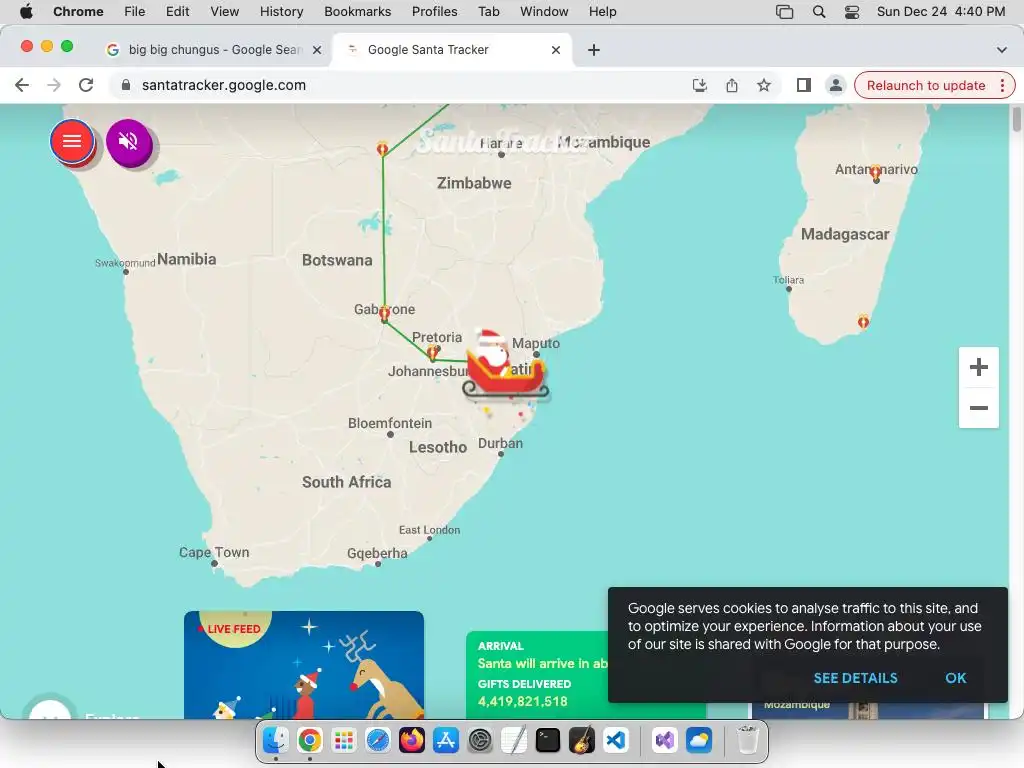
Task: Open Spotlight search in menu bar
Action: tap(819, 11)
